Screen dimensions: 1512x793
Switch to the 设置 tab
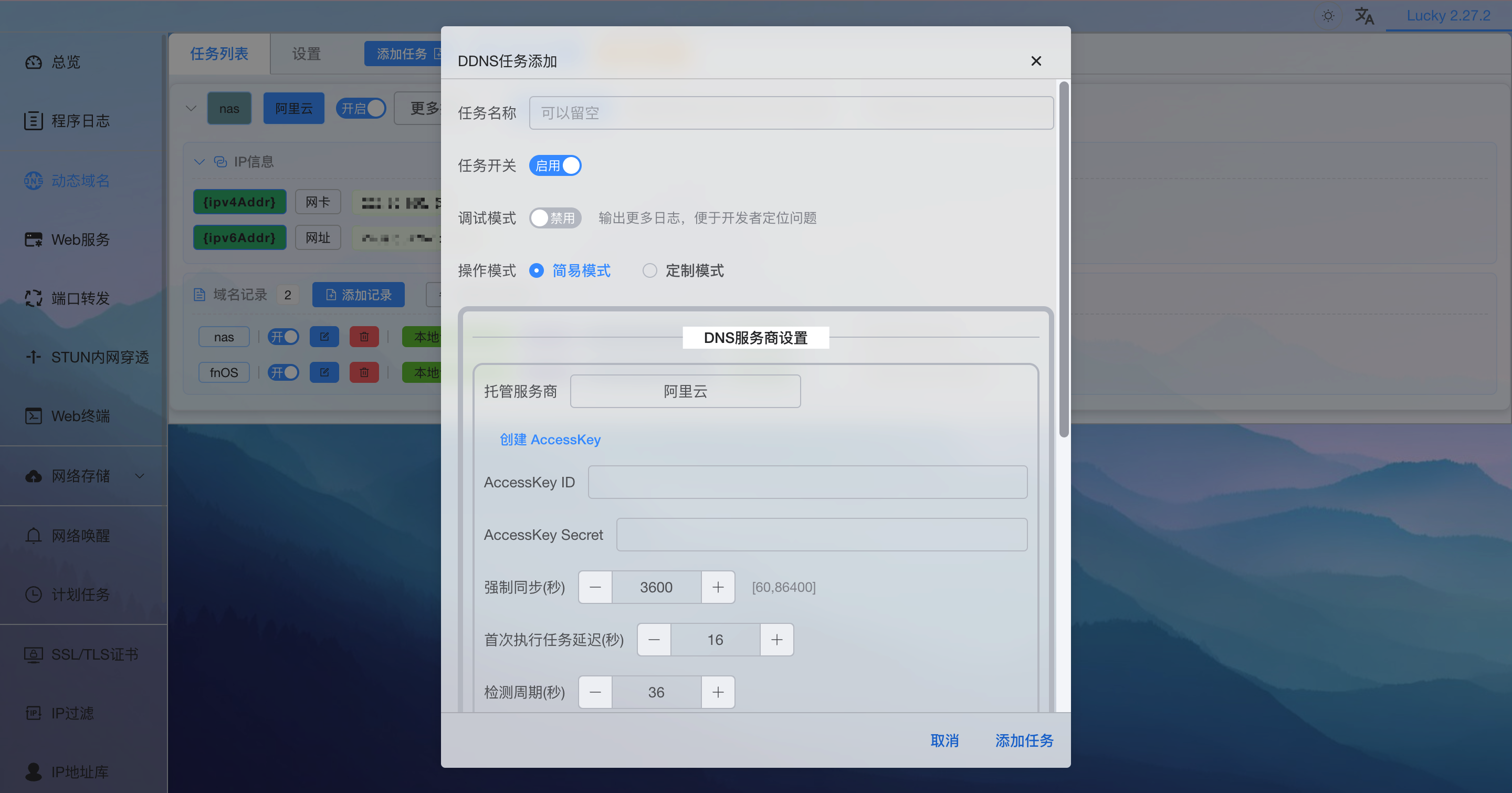pyautogui.click(x=307, y=54)
